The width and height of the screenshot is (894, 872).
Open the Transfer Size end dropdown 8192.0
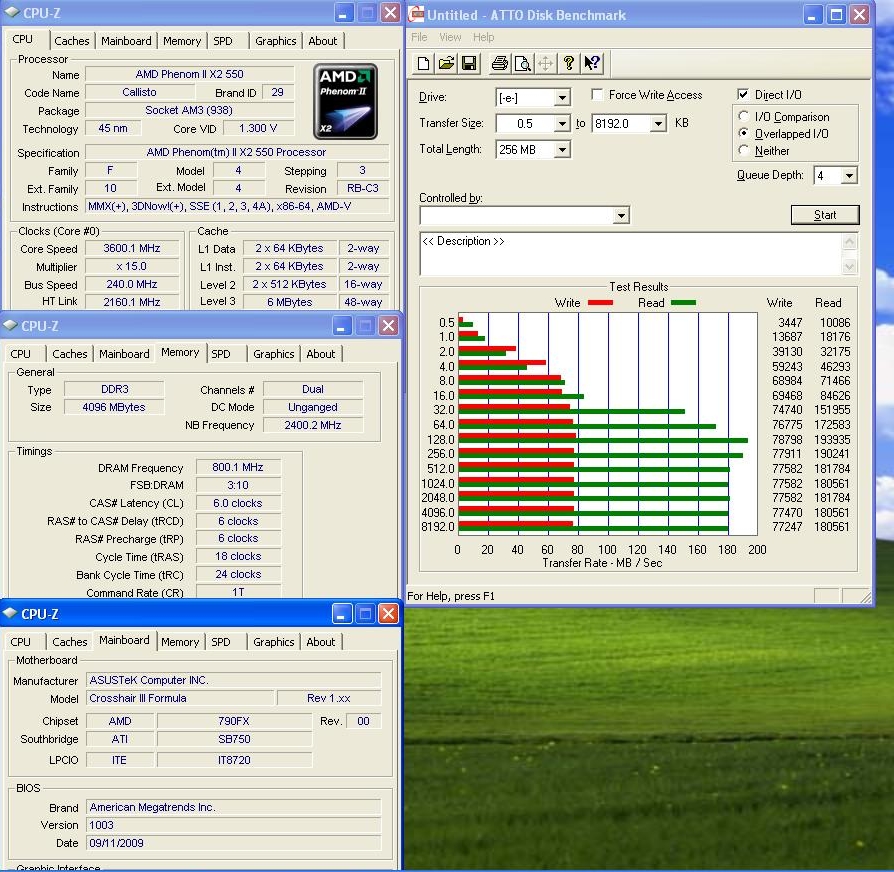(658, 124)
